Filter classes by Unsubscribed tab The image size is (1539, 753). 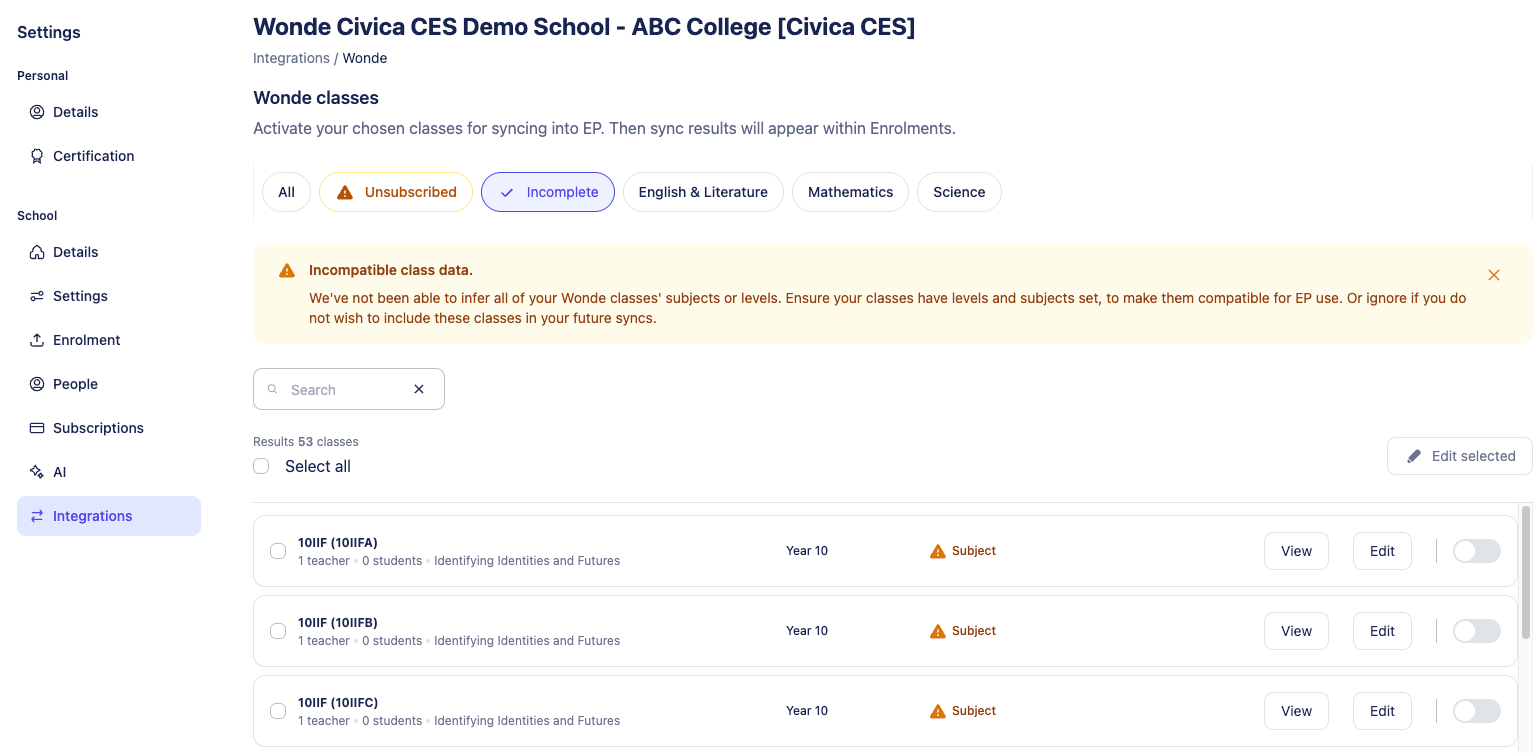(396, 192)
